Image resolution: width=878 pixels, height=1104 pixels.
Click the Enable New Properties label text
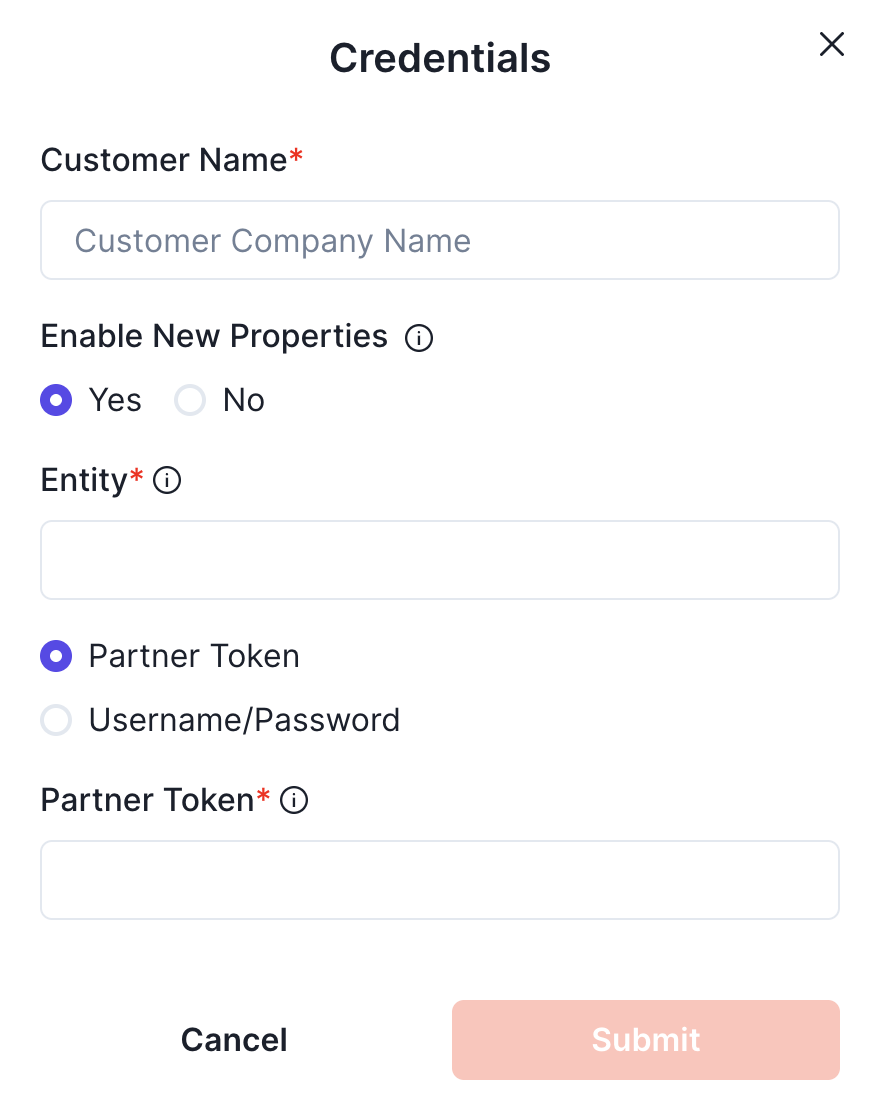click(x=214, y=337)
